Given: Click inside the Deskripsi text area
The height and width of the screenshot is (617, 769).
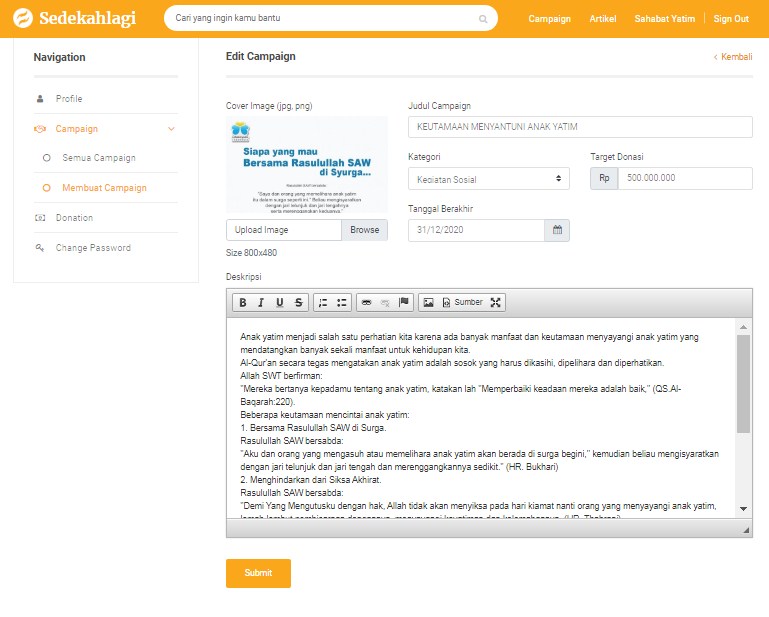Looking at the screenshot, I should click(x=482, y=418).
